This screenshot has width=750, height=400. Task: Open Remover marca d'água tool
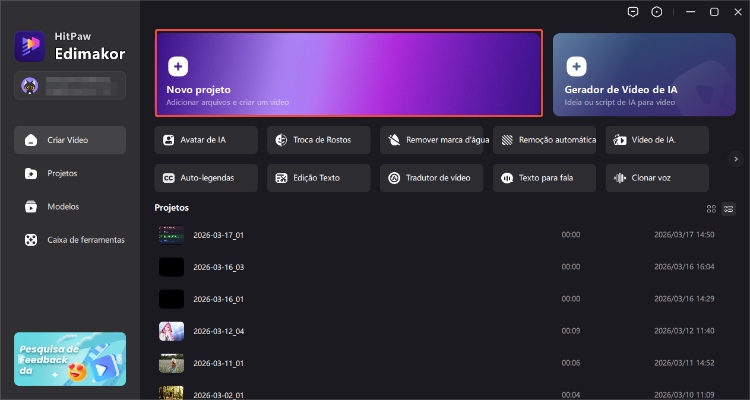click(x=435, y=140)
